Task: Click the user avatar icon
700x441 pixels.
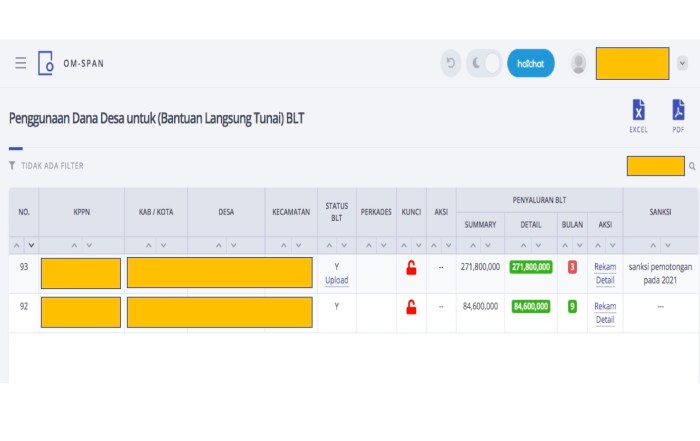Action: 579,63
